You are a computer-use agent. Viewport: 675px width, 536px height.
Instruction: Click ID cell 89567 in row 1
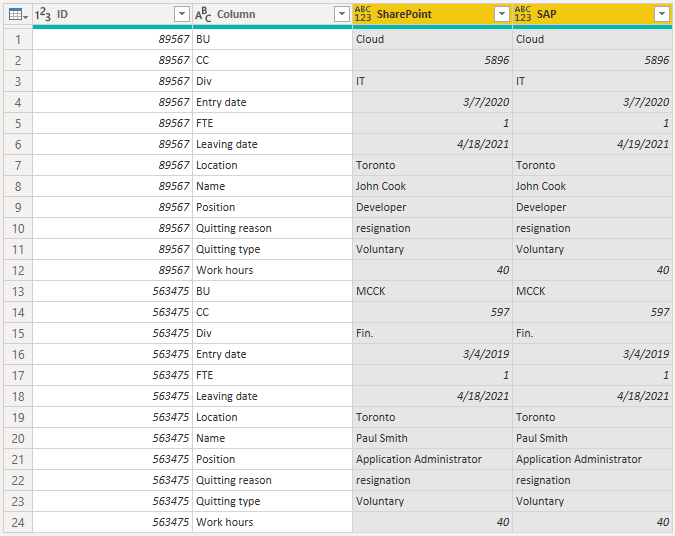pos(112,39)
